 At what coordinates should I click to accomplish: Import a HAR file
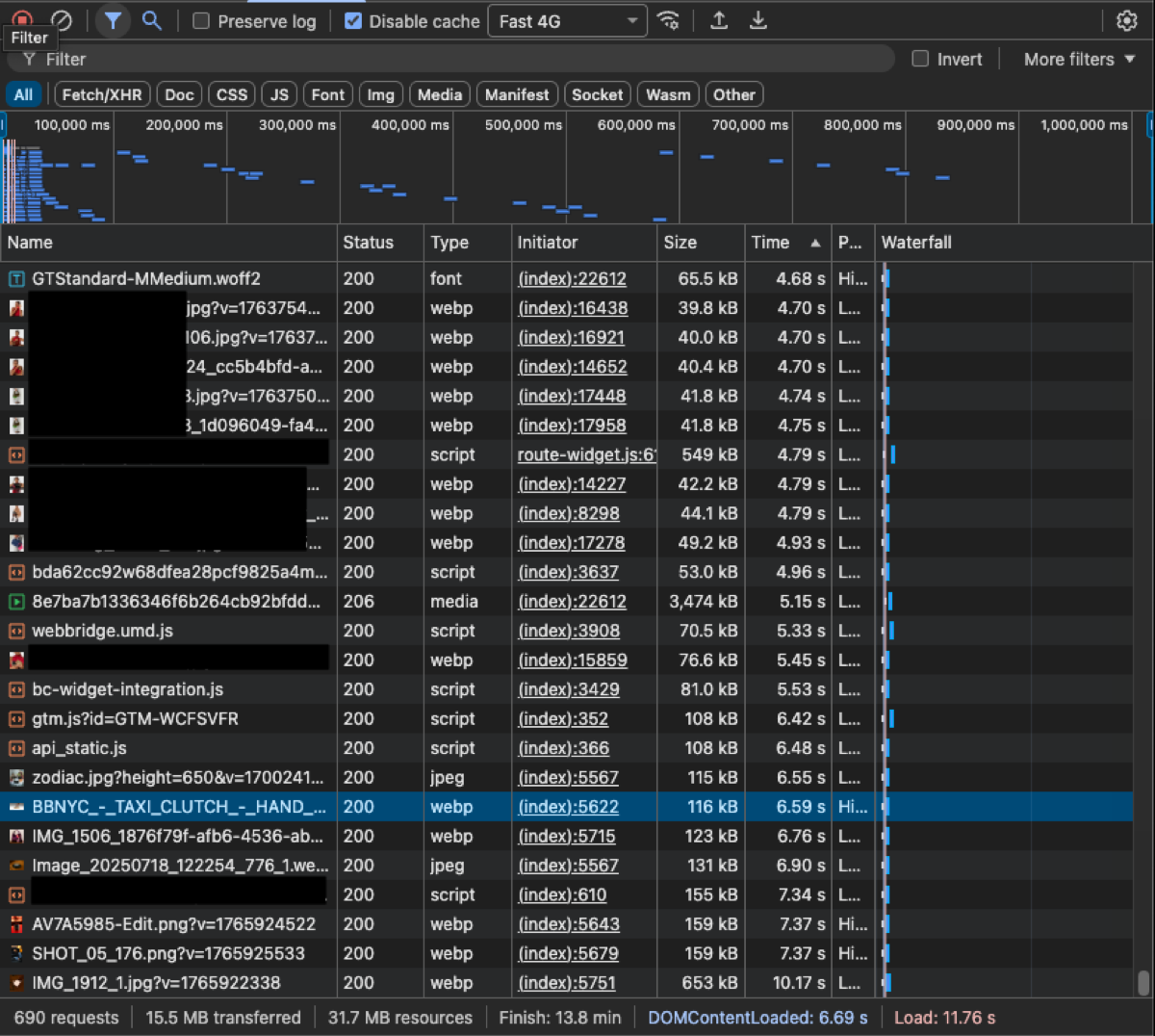719,20
